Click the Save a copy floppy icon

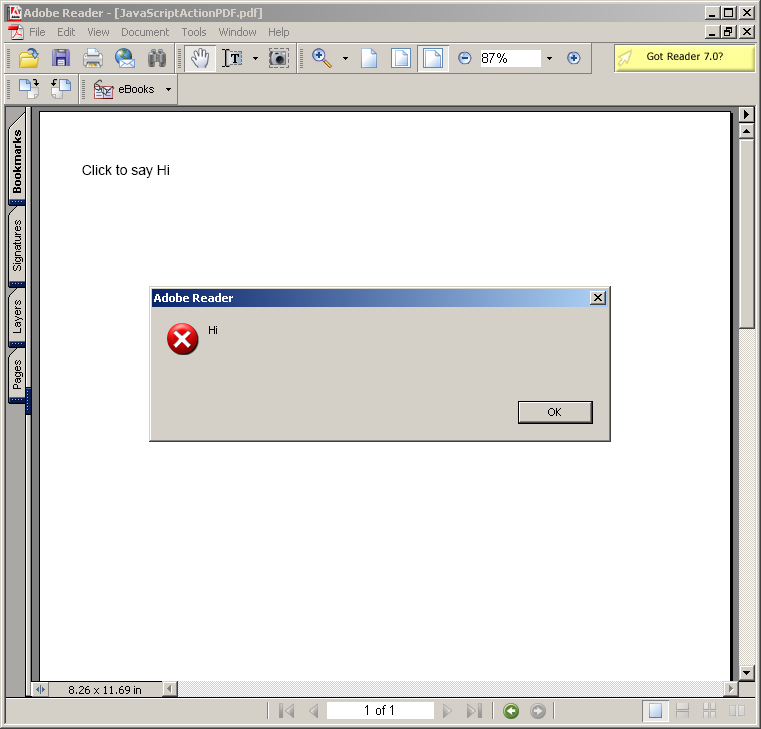(61, 58)
